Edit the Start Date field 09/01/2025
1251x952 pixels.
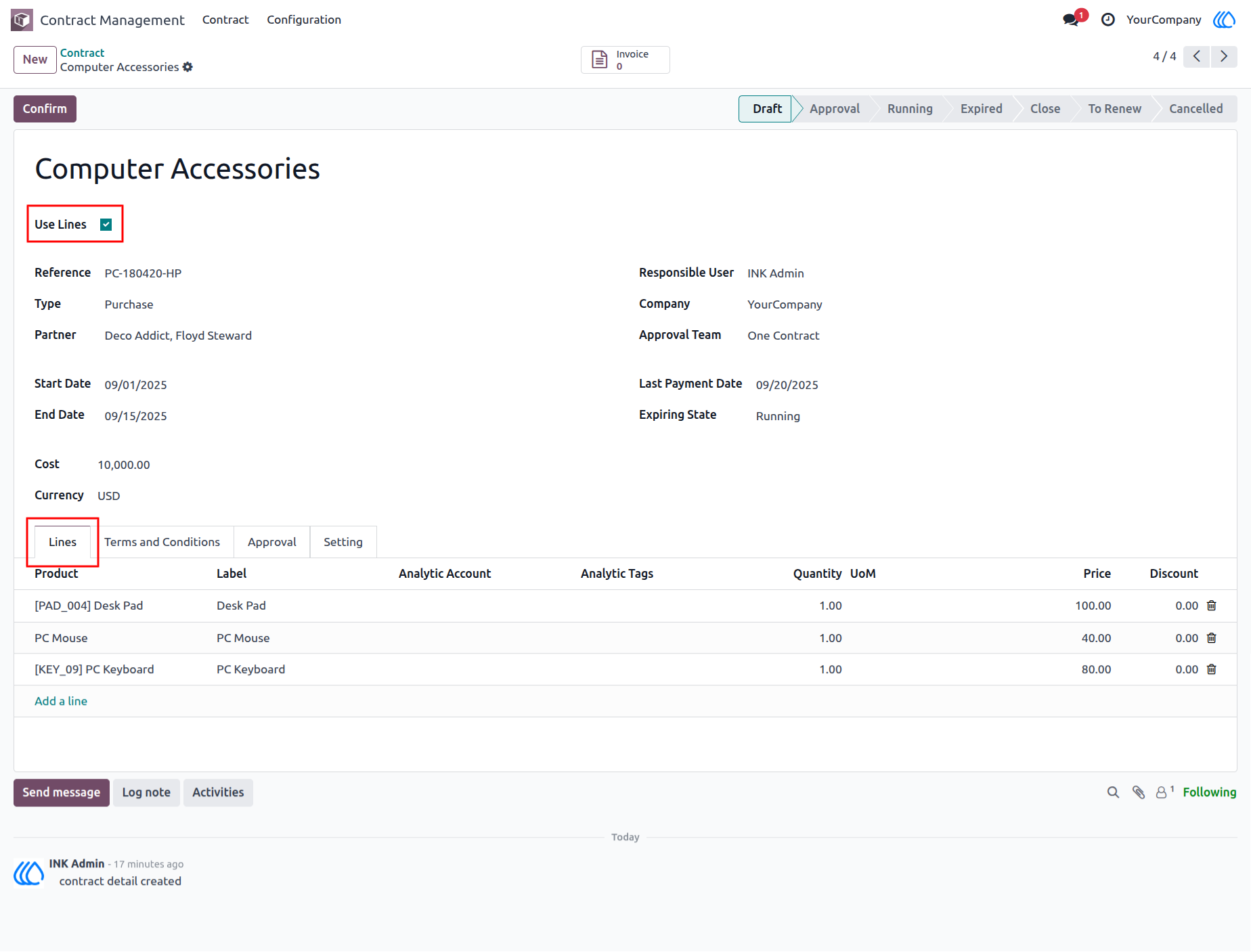coord(135,385)
